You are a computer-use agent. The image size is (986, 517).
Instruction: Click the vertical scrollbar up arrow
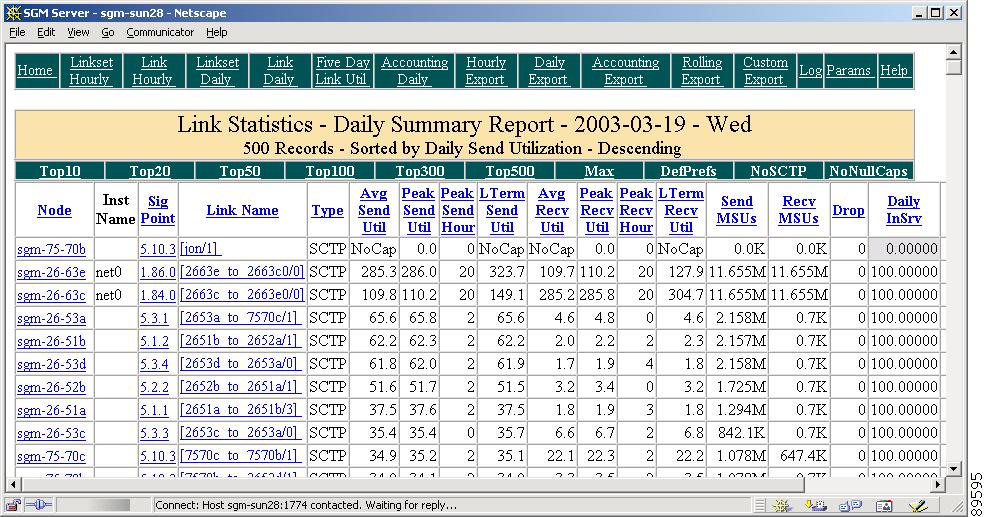click(x=954, y=51)
